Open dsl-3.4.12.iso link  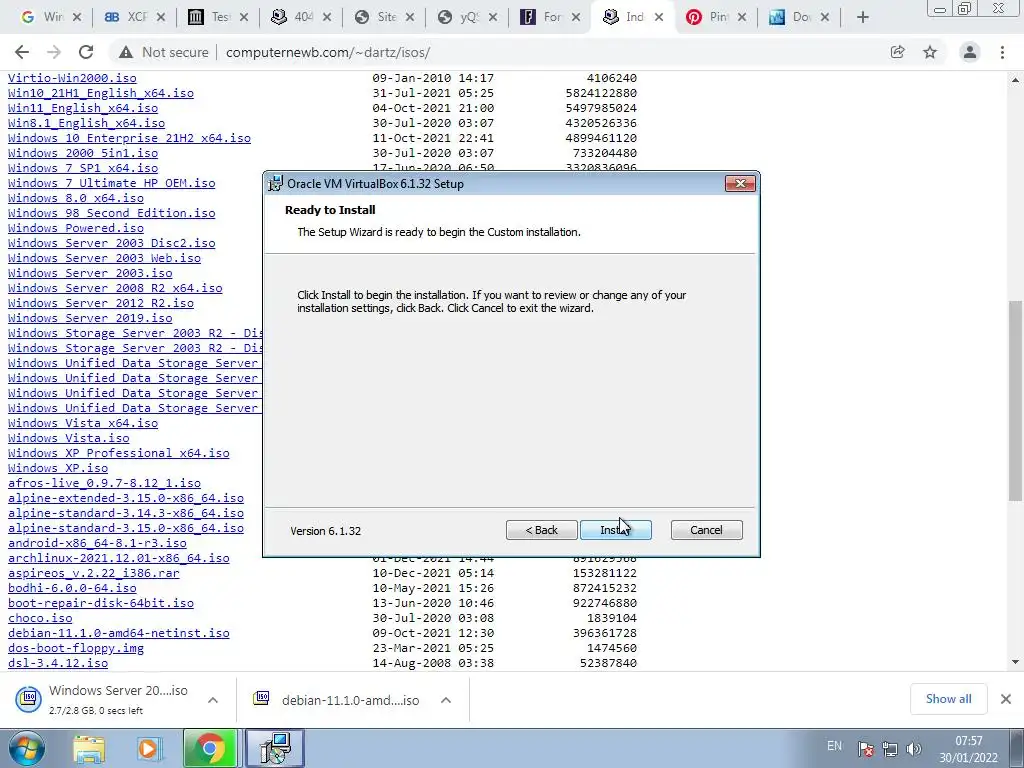pyautogui.click(x=58, y=663)
